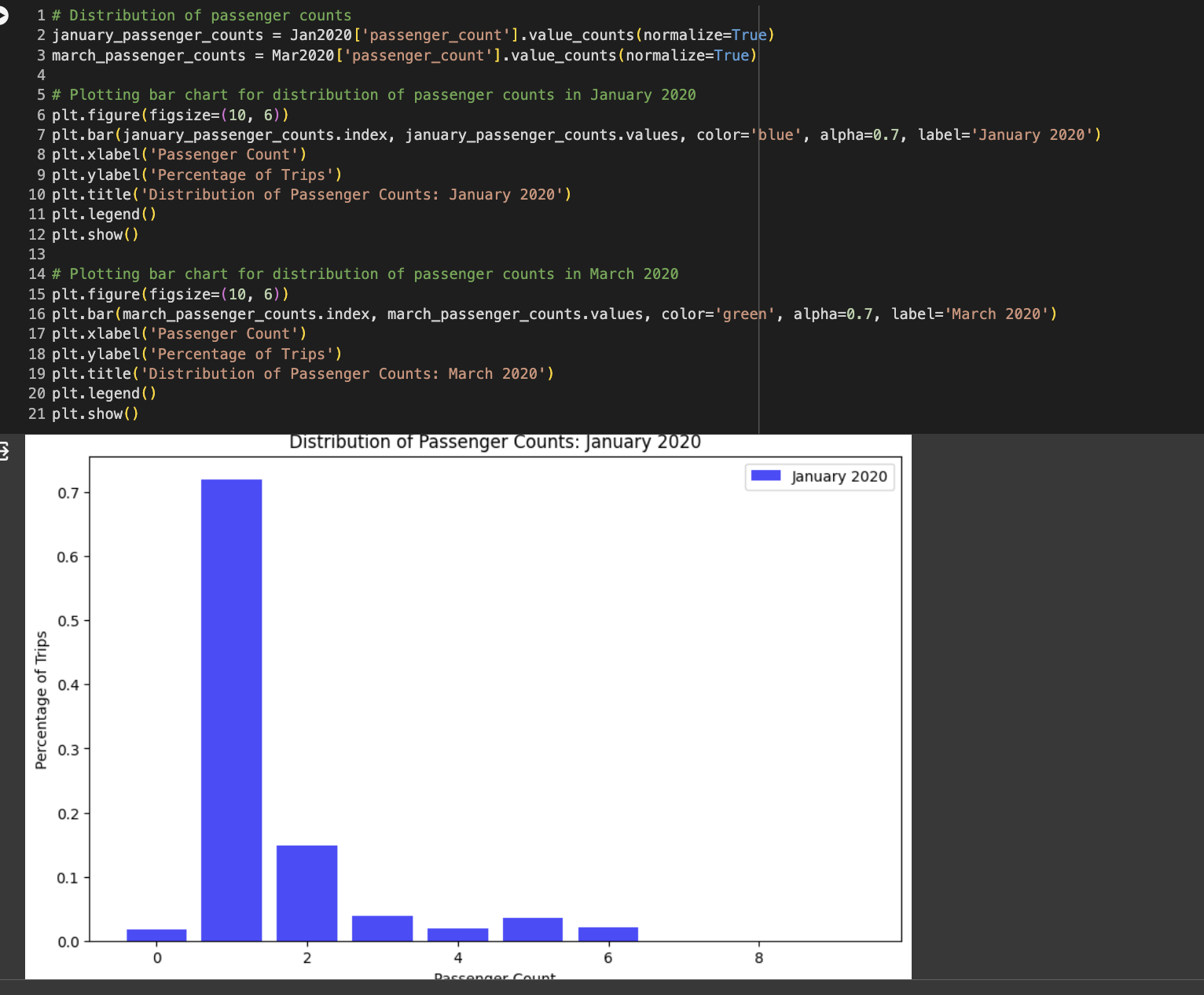
Task: Click plt.title line for January 2020
Action: (312, 195)
